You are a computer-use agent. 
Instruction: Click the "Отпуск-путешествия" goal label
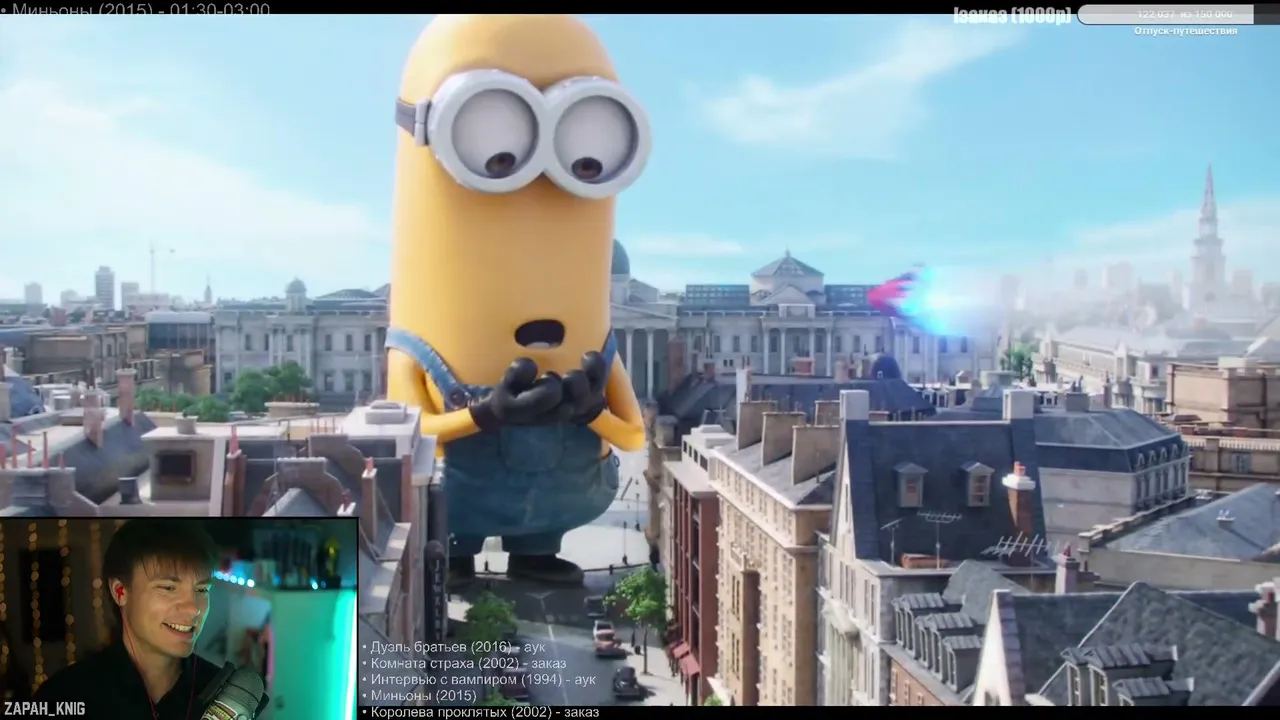(1185, 31)
